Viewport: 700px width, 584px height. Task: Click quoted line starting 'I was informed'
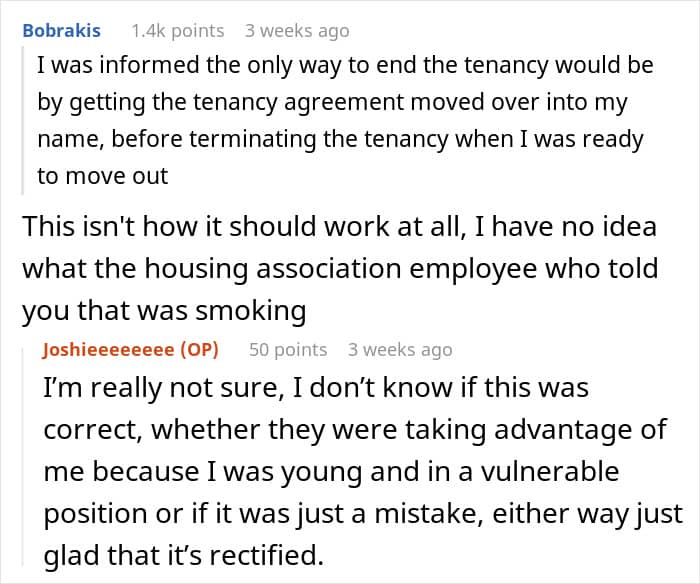(x=345, y=65)
